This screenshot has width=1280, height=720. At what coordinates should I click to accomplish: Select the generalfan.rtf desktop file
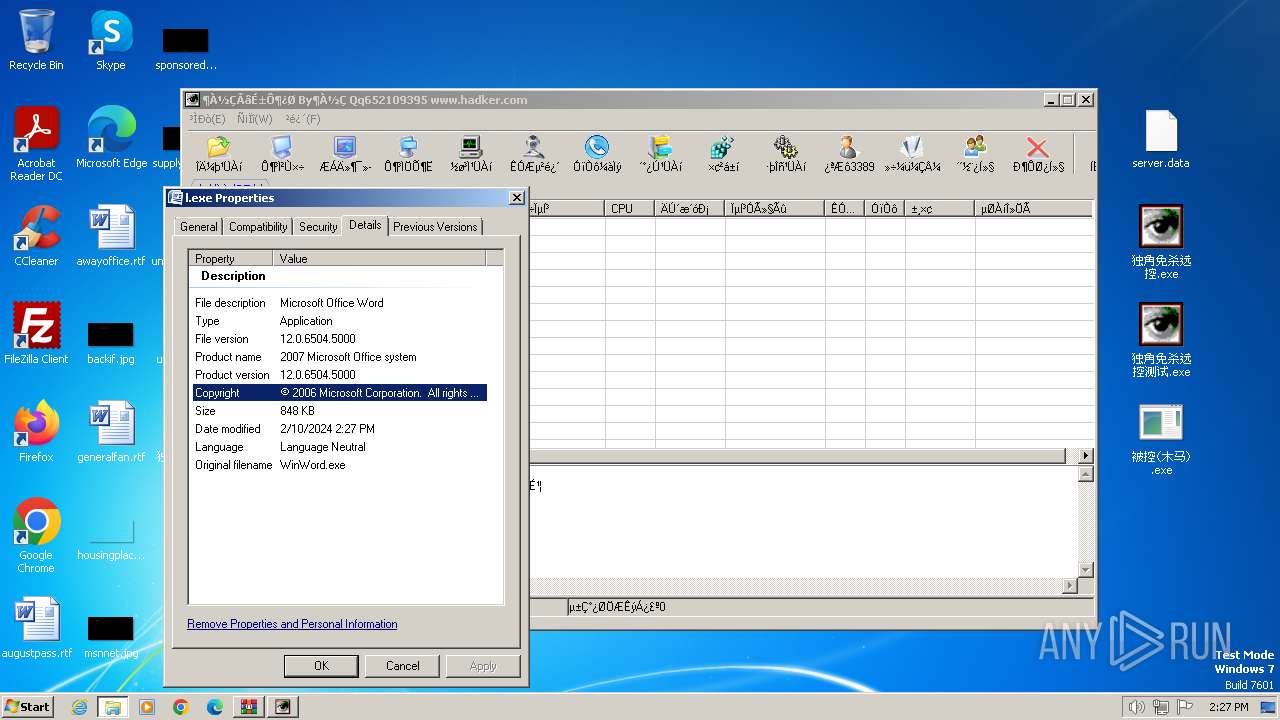(111, 431)
